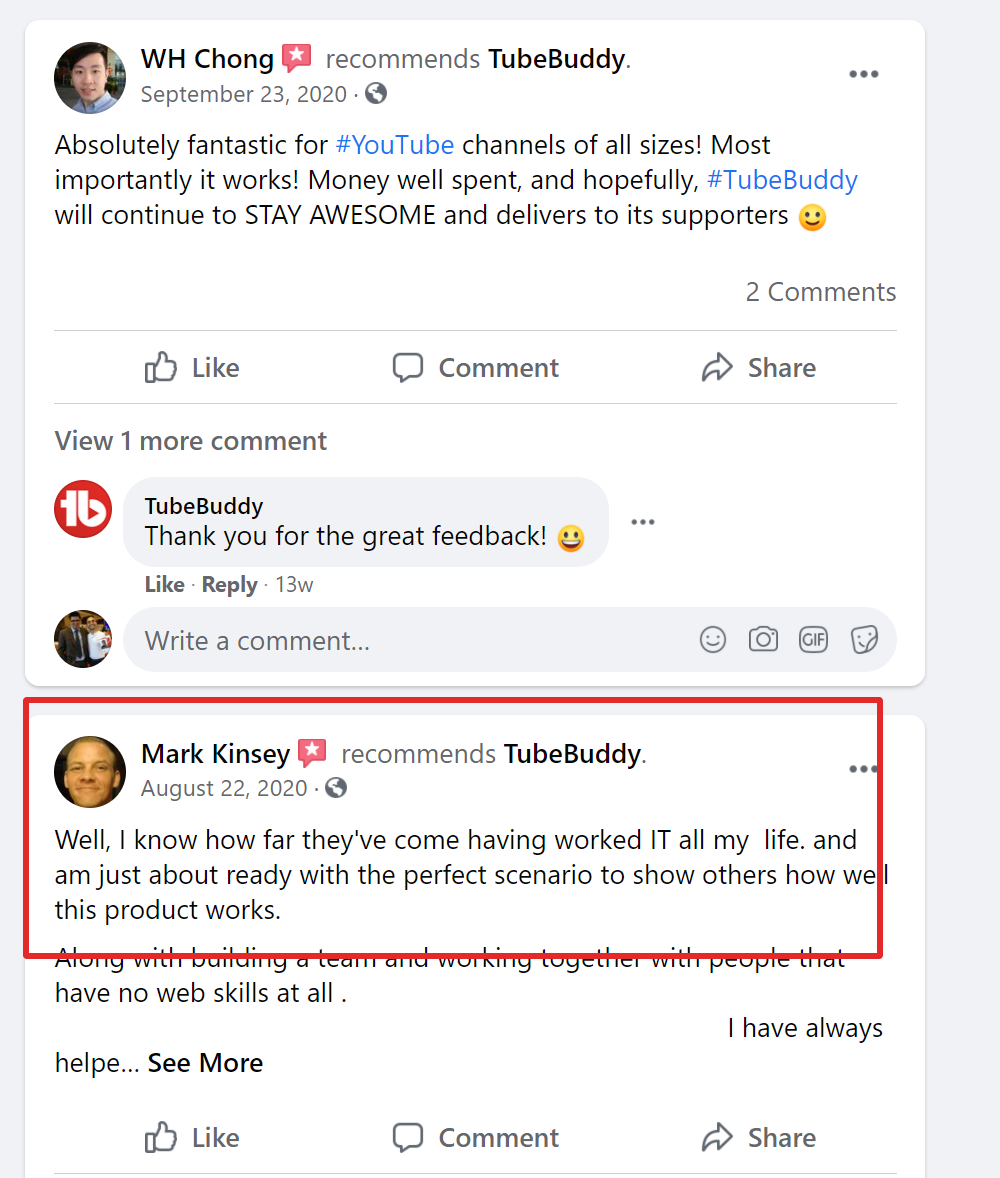Open options menu on Mark Kinsey's post
This screenshot has width=1000, height=1178.
coord(862,768)
